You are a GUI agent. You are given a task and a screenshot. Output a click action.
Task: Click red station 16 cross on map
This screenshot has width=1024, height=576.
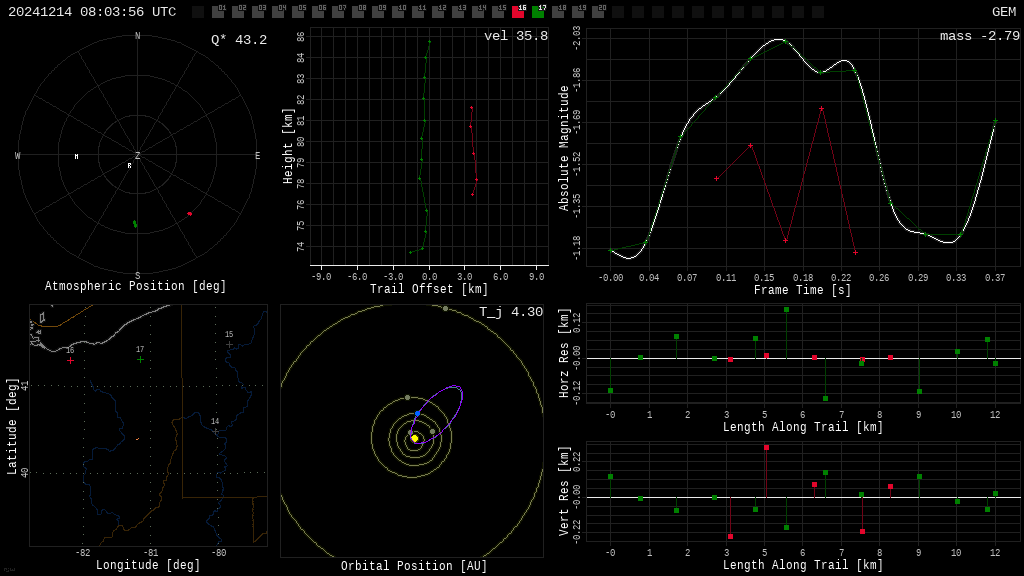(70, 360)
